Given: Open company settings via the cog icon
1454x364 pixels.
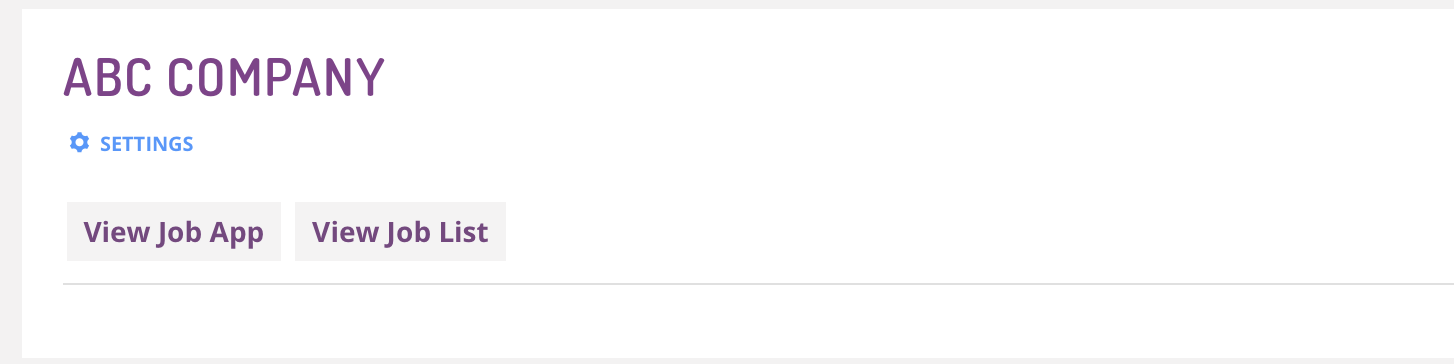Looking at the screenshot, I should (79, 143).
